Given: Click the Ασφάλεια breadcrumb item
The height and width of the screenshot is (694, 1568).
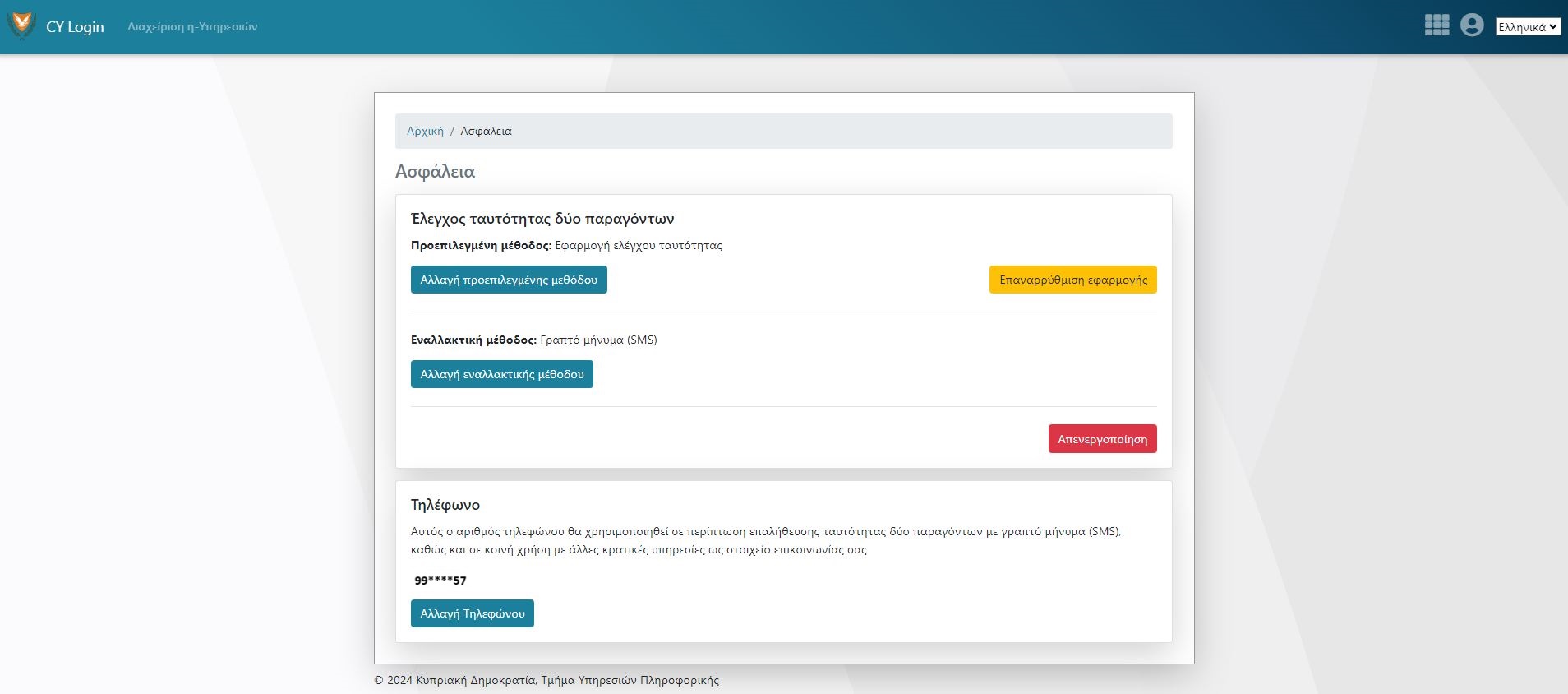Looking at the screenshot, I should coord(486,132).
